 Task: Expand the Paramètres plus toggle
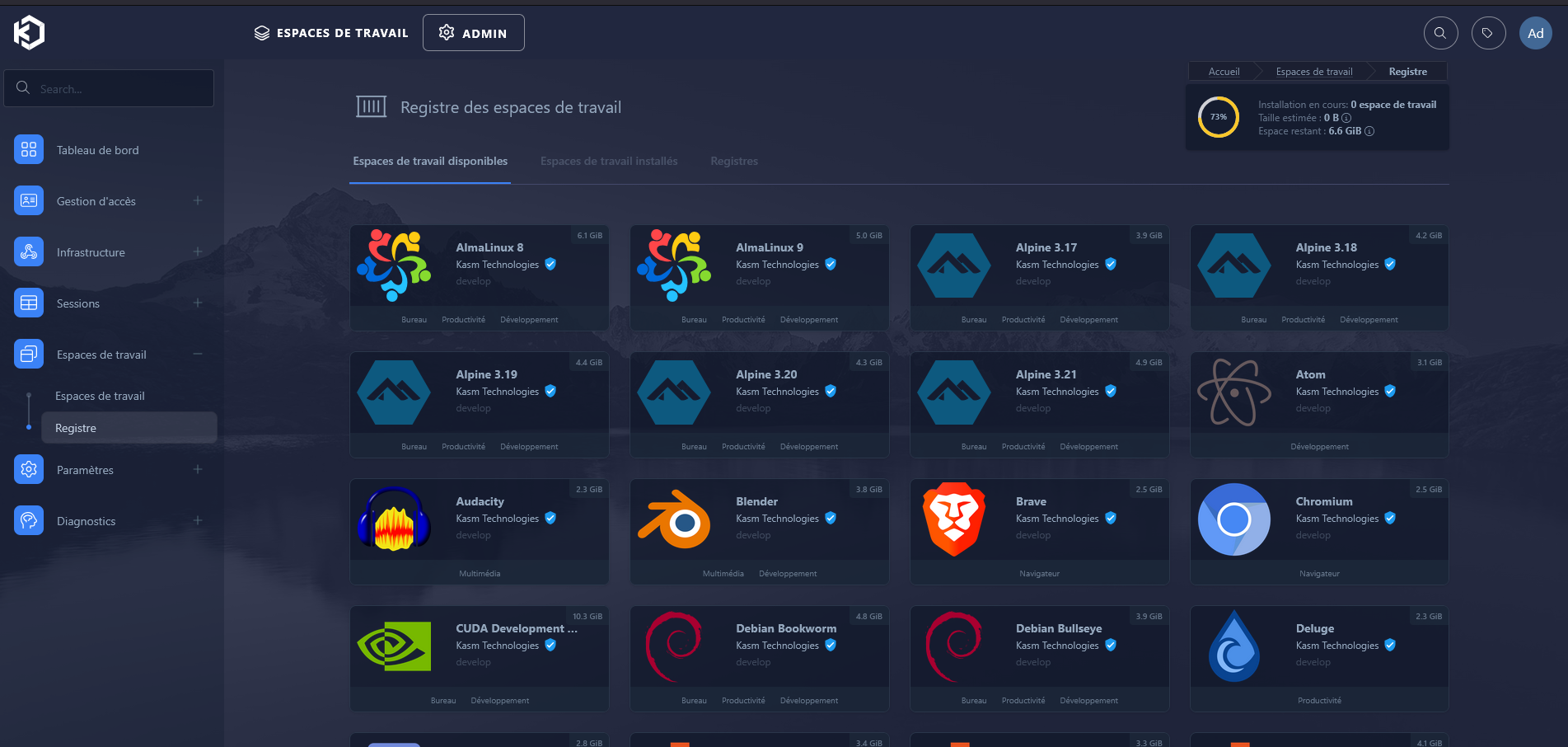coord(198,469)
